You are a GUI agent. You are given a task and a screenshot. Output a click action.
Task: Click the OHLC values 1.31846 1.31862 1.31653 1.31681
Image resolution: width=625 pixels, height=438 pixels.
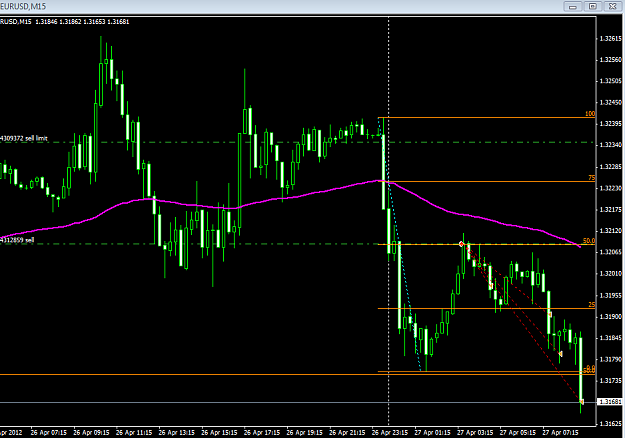[x=82, y=22]
